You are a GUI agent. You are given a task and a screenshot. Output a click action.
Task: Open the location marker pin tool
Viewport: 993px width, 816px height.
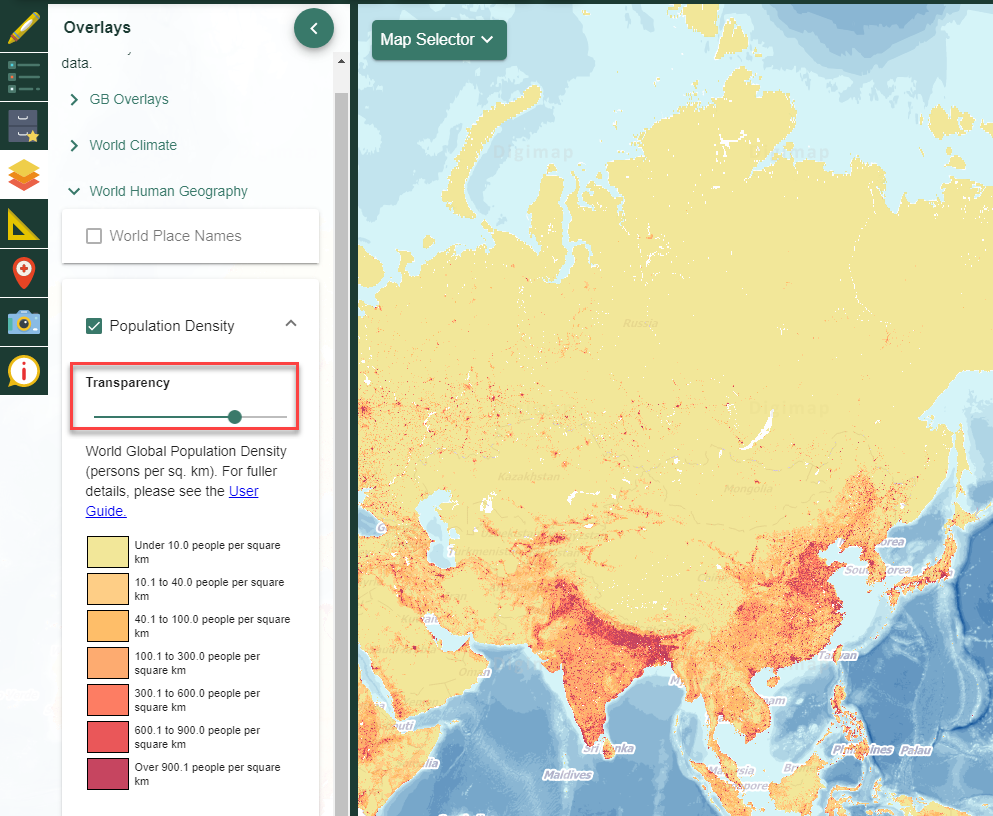(24, 272)
